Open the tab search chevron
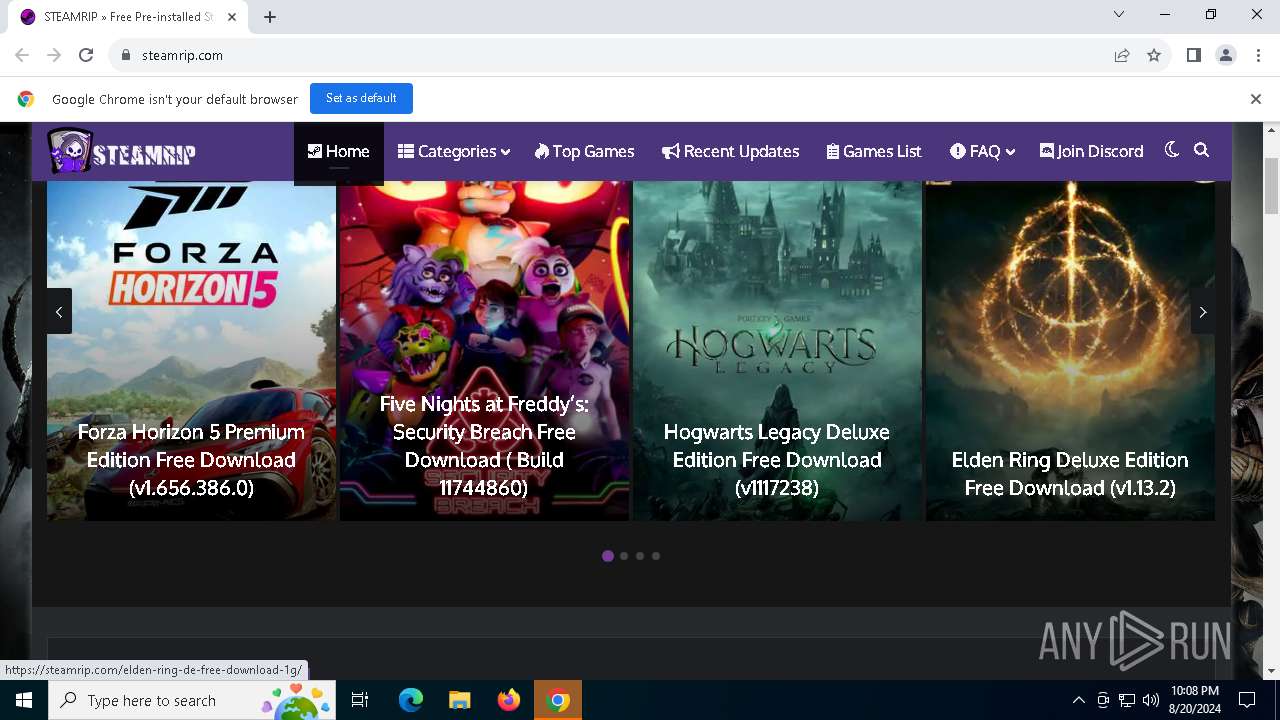Image resolution: width=1280 pixels, height=720 pixels. [x=1119, y=14]
